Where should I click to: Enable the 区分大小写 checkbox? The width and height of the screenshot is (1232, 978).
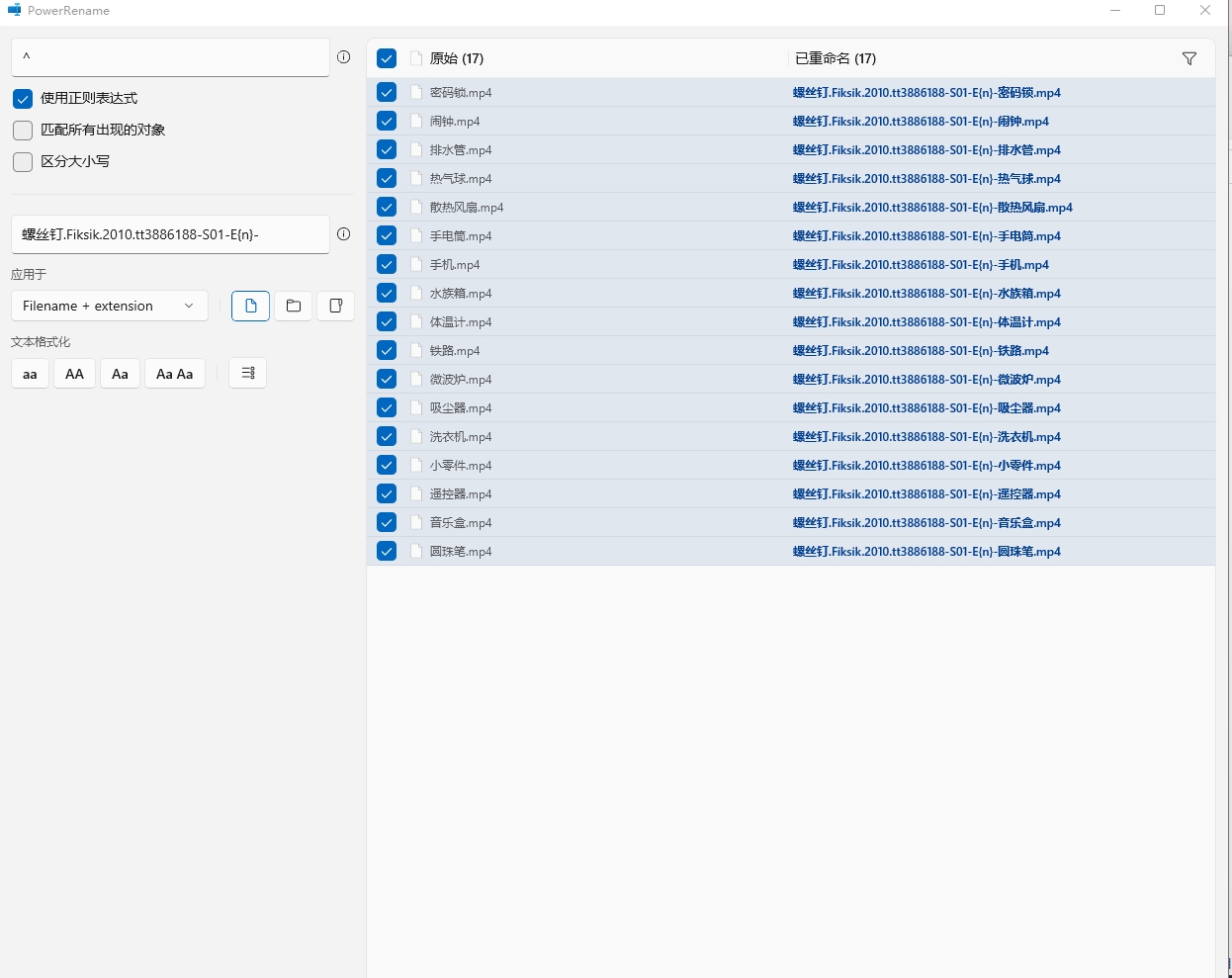pyautogui.click(x=23, y=162)
